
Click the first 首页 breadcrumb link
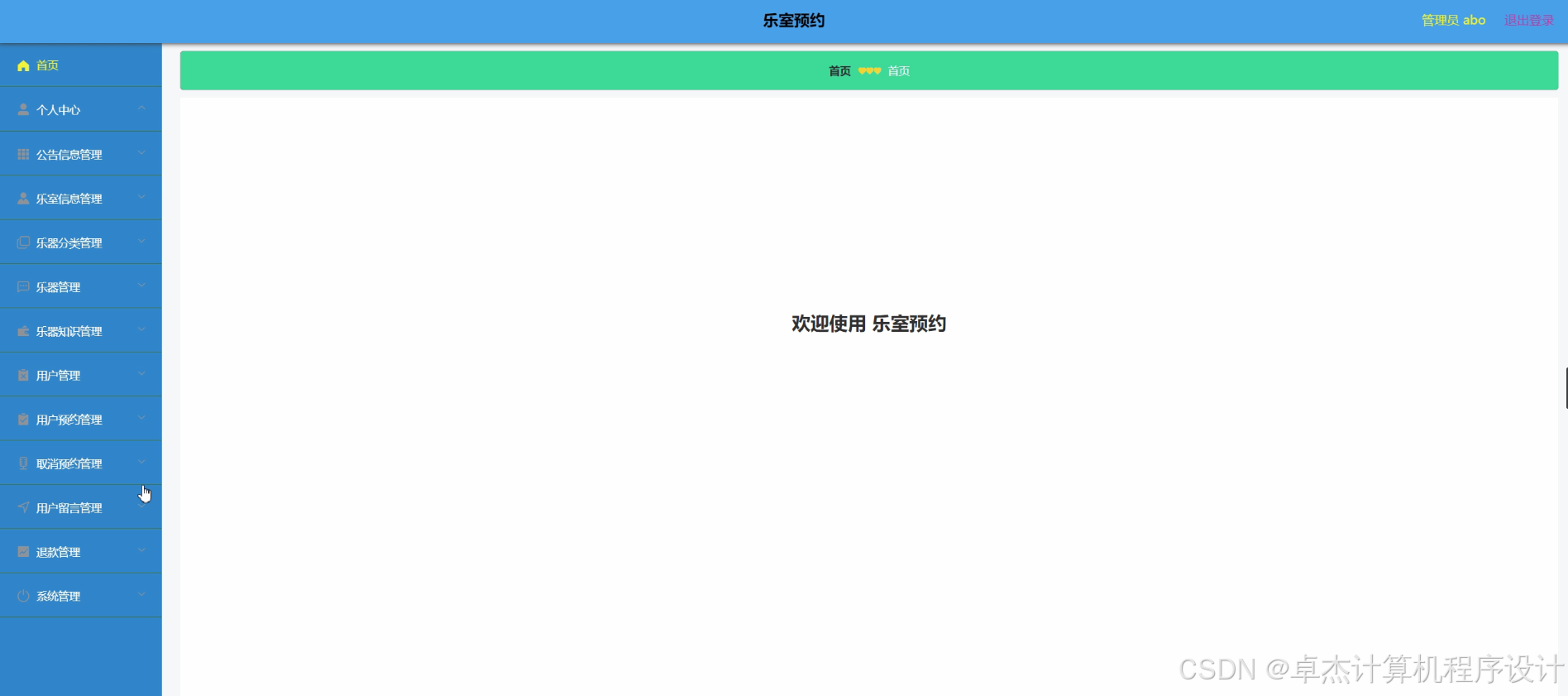[x=839, y=71]
